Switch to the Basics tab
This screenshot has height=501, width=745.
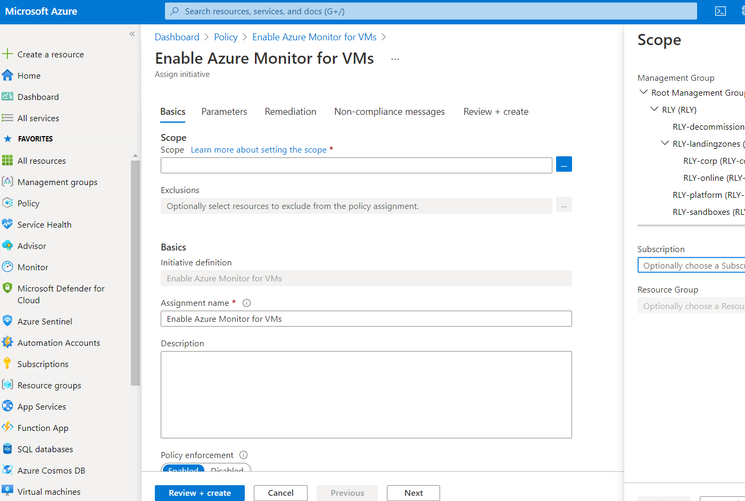tap(172, 112)
